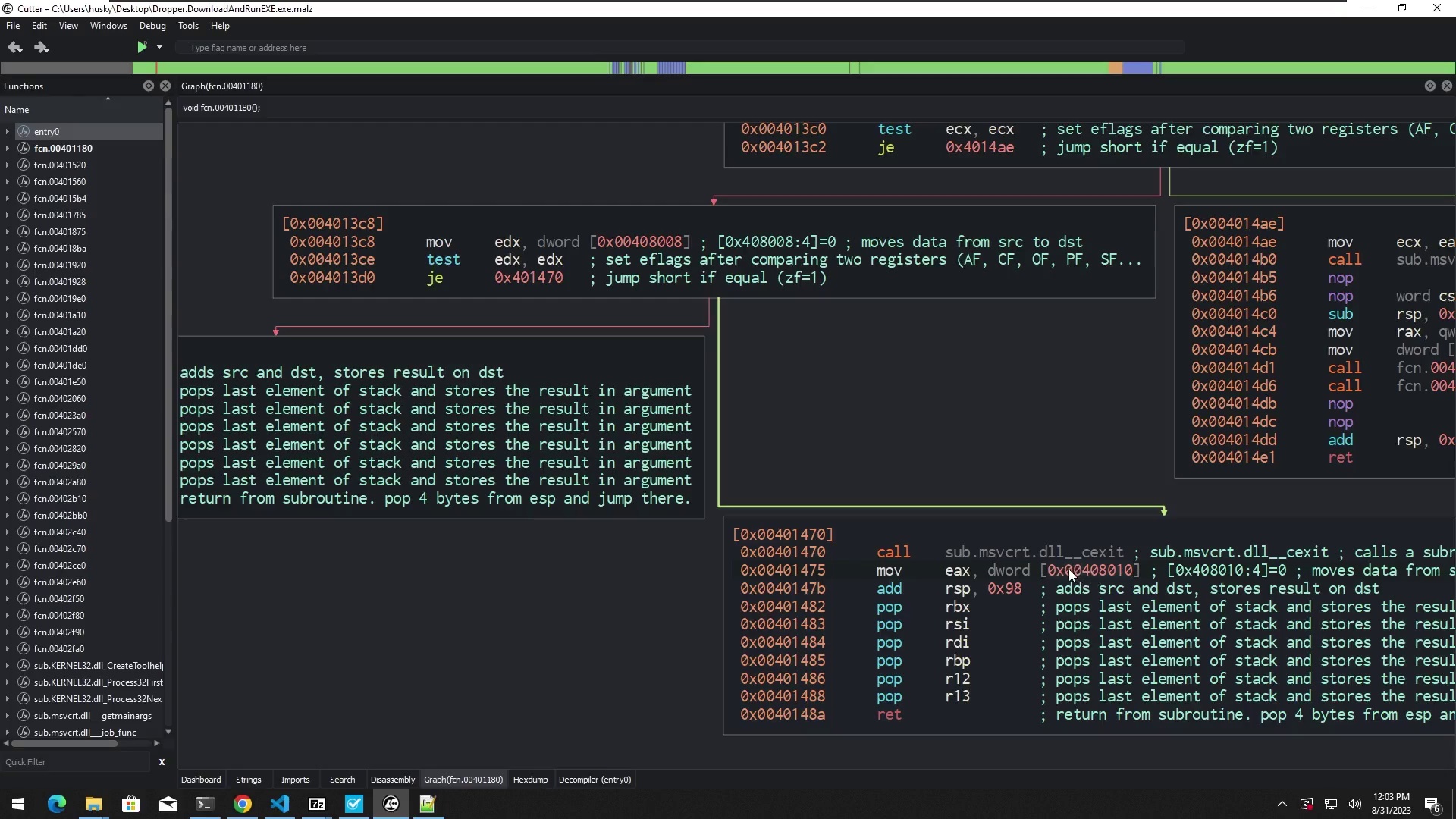The height and width of the screenshot is (819, 1456).
Task: Open Microsoft Edge from the taskbar
Action: click(57, 804)
